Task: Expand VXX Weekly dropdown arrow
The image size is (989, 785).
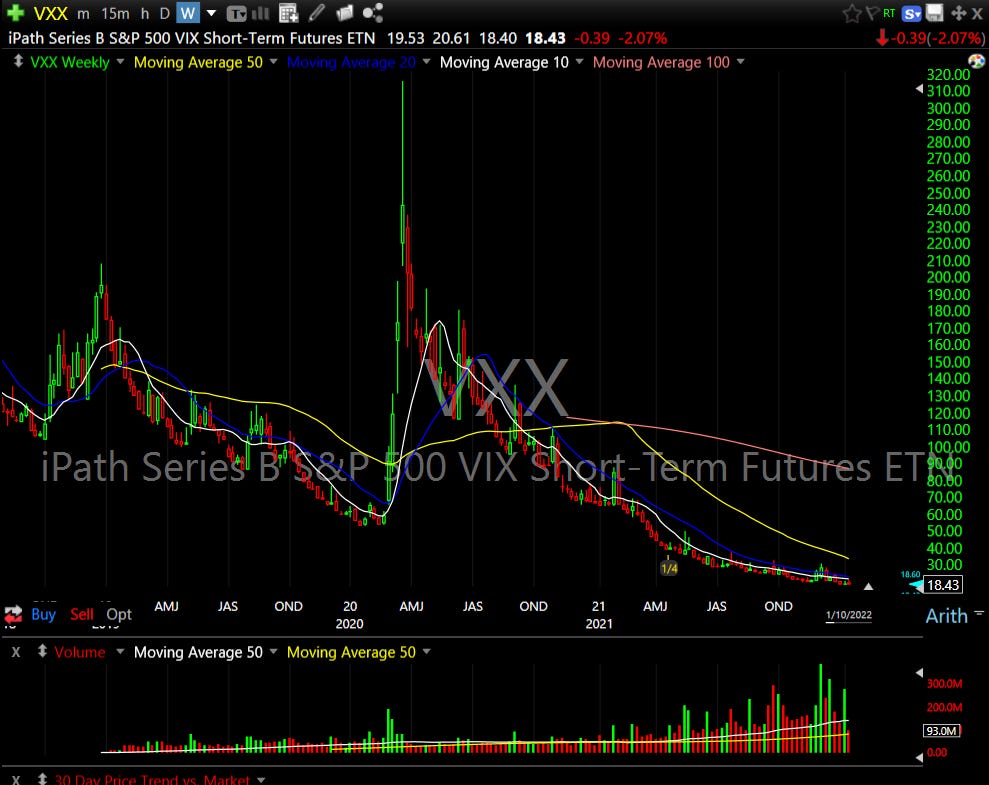Action: tap(120, 61)
